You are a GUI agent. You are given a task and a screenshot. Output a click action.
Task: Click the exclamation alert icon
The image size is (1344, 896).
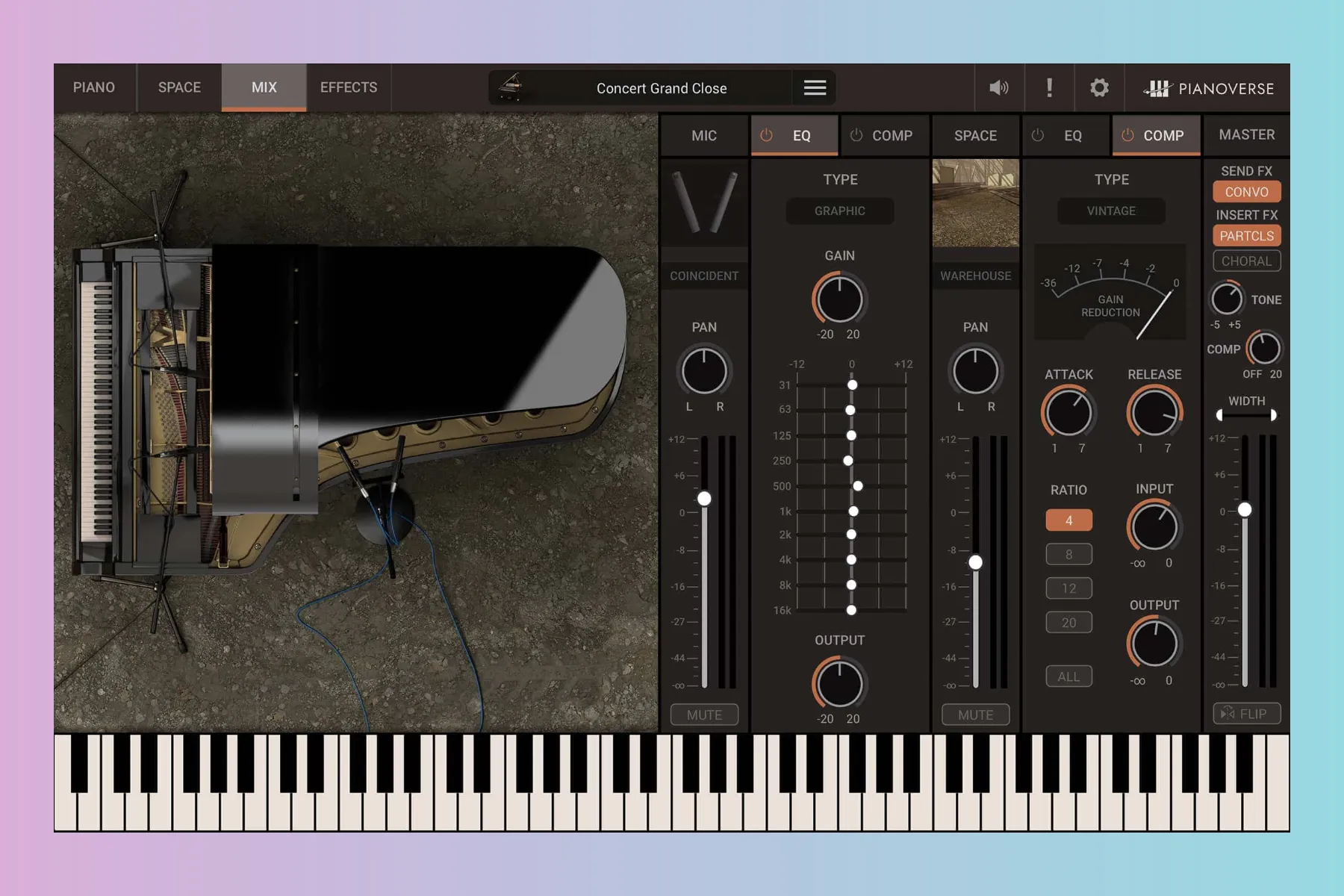pyautogui.click(x=1049, y=88)
